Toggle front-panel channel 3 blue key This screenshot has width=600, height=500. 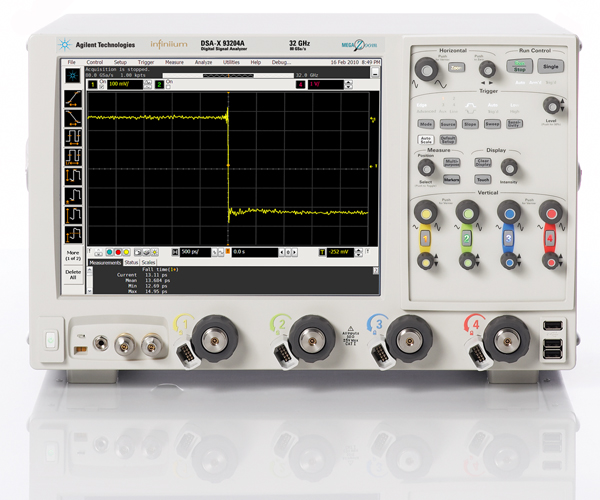508,238
